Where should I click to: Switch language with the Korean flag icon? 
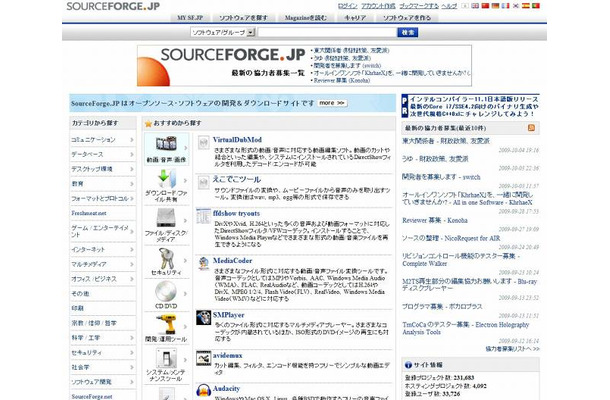tap(515, 6)
